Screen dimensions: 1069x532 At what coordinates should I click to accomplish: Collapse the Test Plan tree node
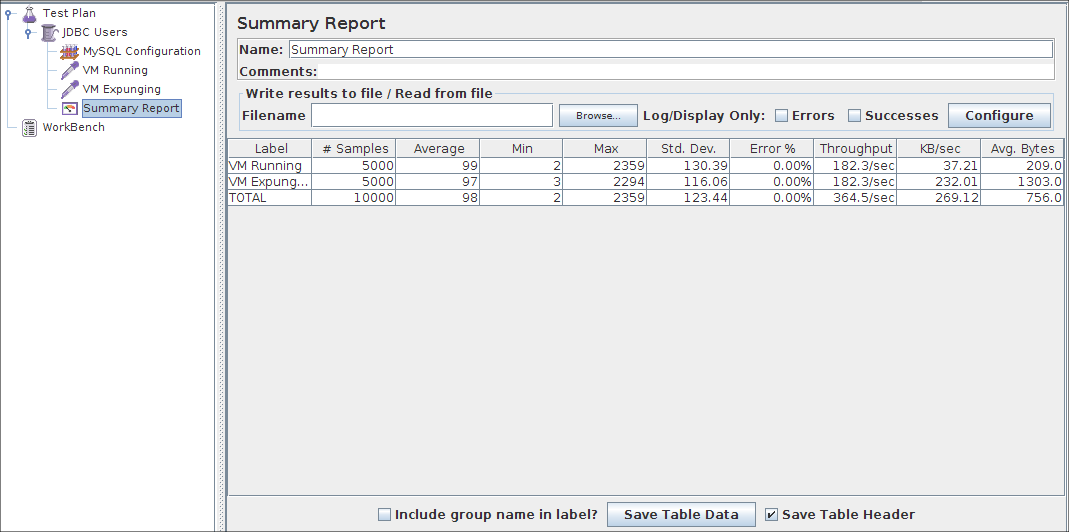(8, 14)
